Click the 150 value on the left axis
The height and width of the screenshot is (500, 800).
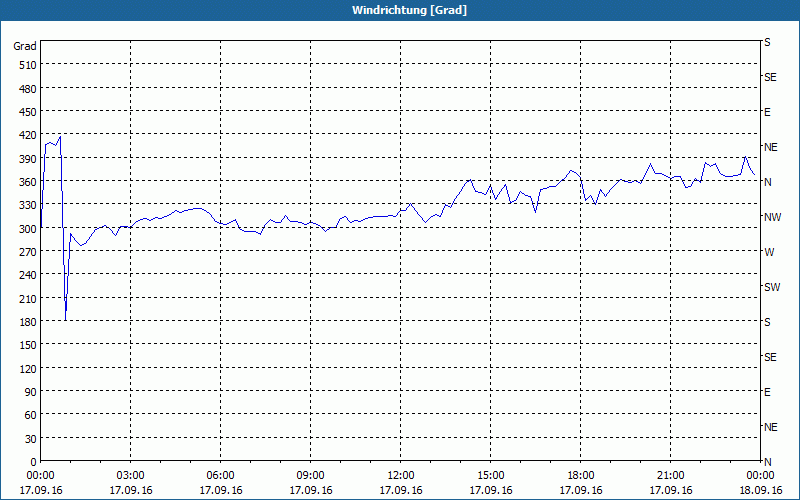point(28,345)
